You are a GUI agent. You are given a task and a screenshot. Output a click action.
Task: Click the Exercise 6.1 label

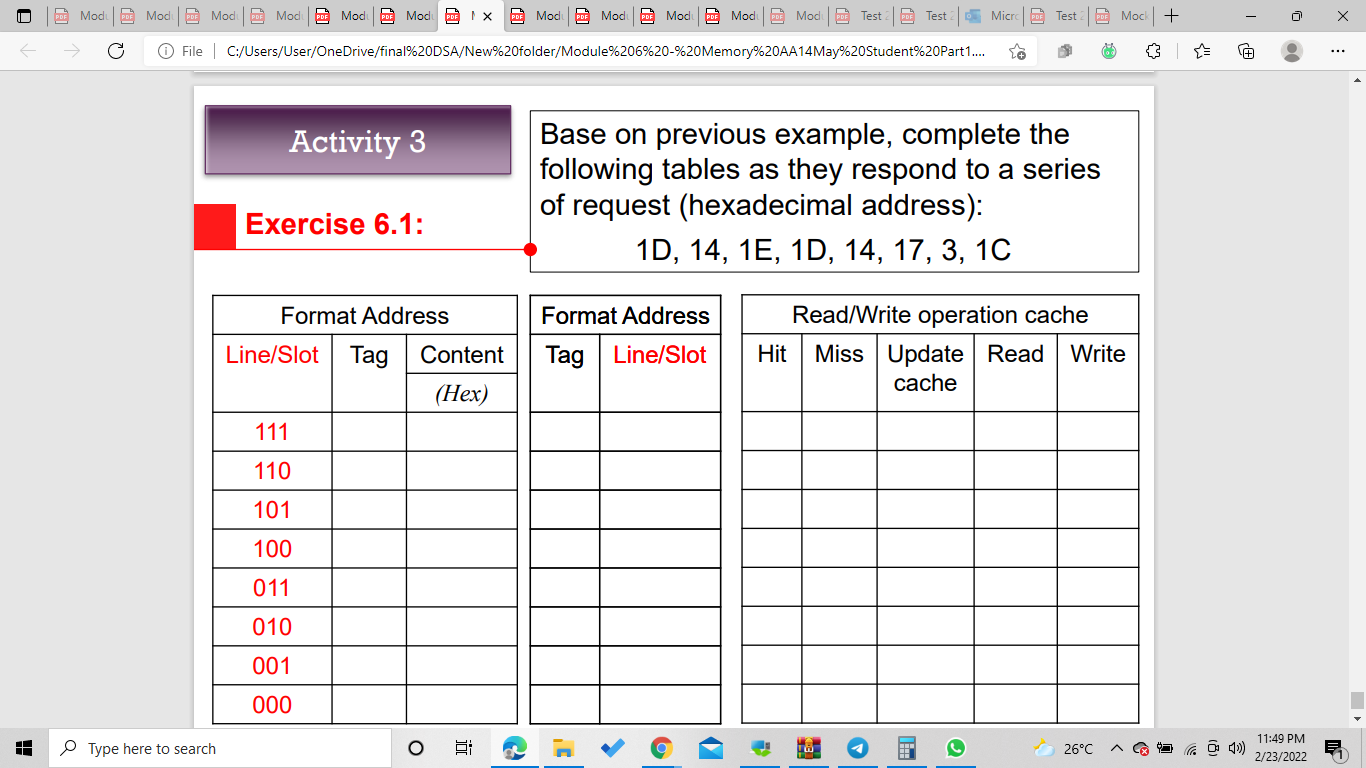335,224
